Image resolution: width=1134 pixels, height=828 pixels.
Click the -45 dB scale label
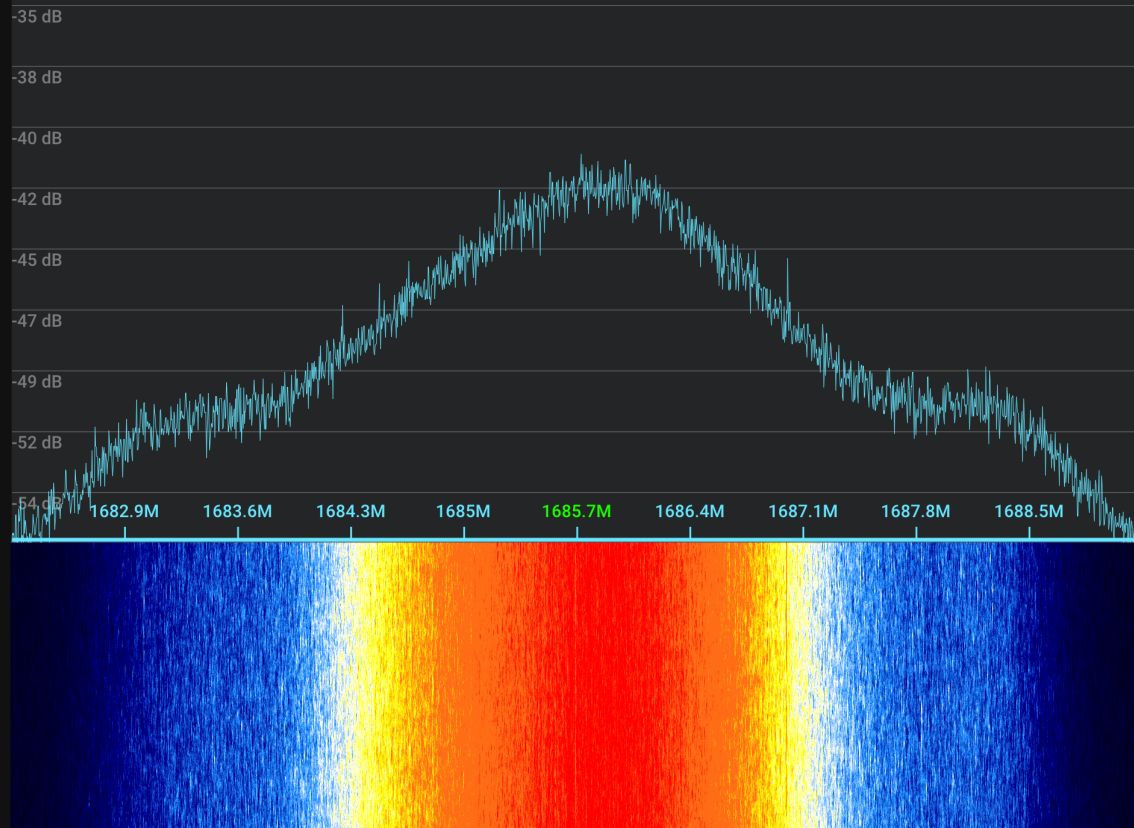coord(37,260)
